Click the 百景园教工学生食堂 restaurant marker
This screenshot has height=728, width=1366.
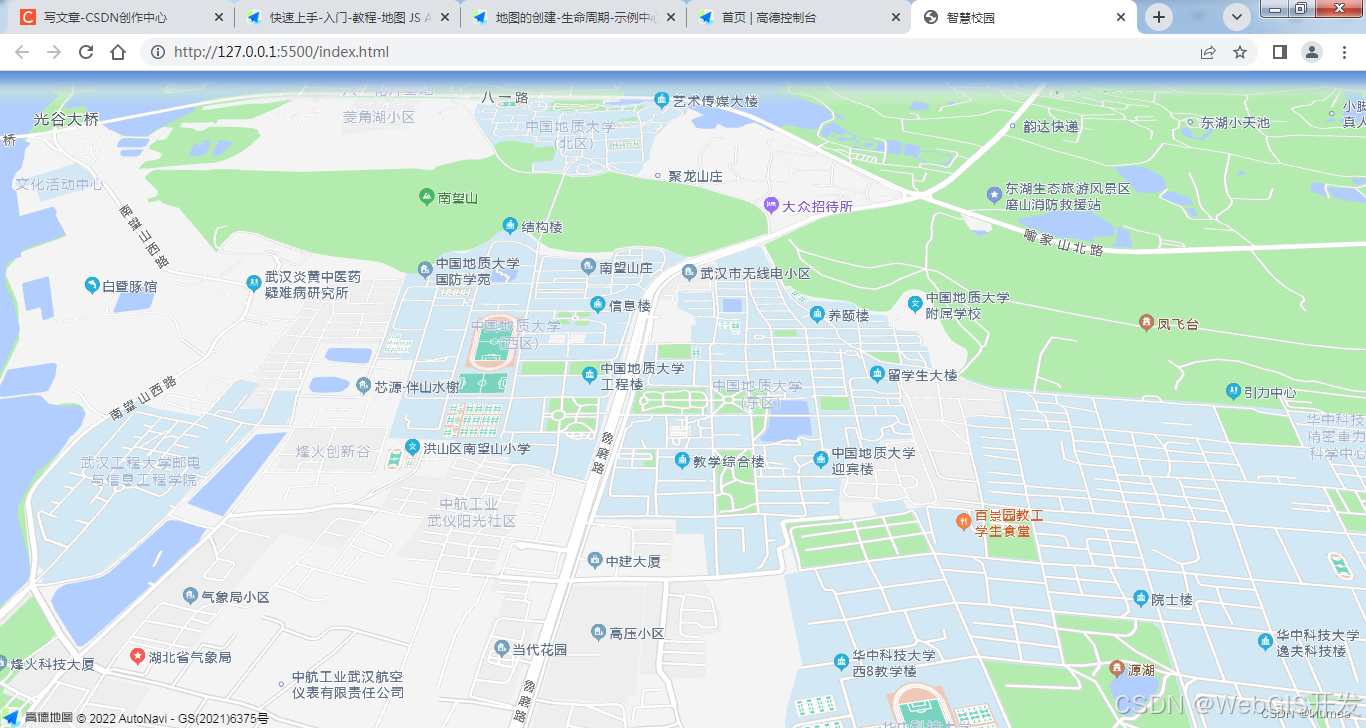pos(963,521)
